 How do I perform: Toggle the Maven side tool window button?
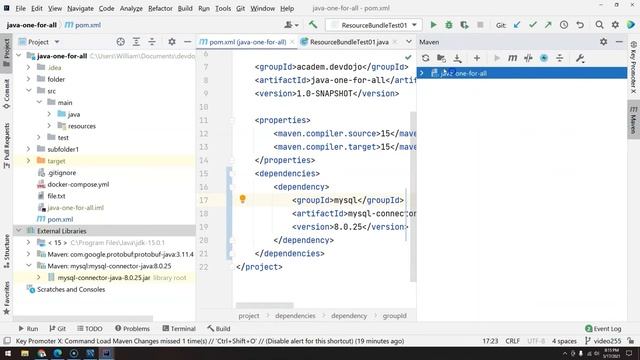pyautogui.click(x=633, y=120)
